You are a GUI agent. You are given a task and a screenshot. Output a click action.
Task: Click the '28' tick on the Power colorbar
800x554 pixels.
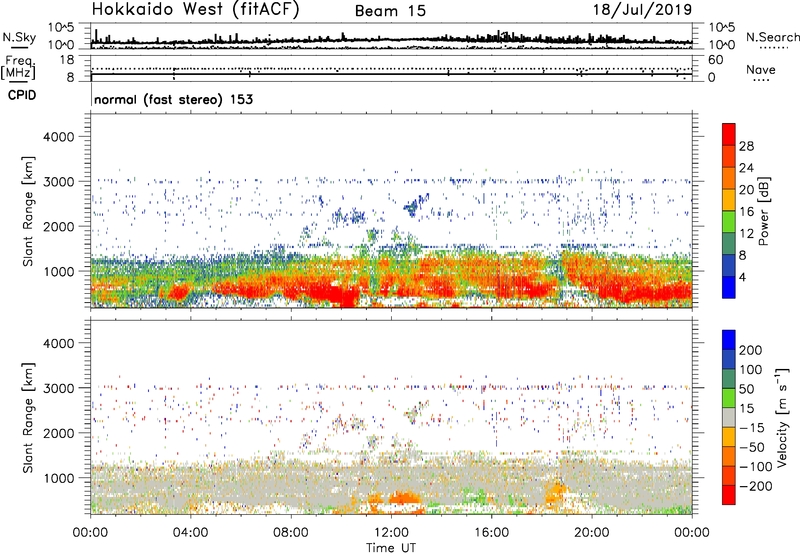pyautogui.click(x=746, y=146)
